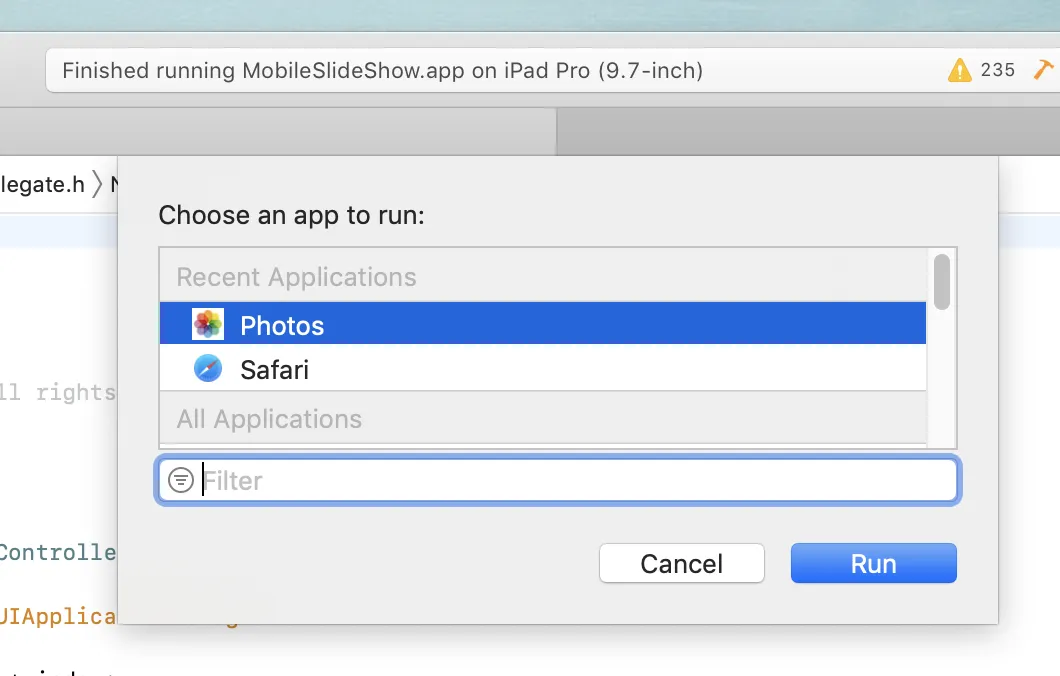The width and height of the screenshot is (1060, 676).
Task: Click the 'll rights' comment line in the editor
Action: 57,392
